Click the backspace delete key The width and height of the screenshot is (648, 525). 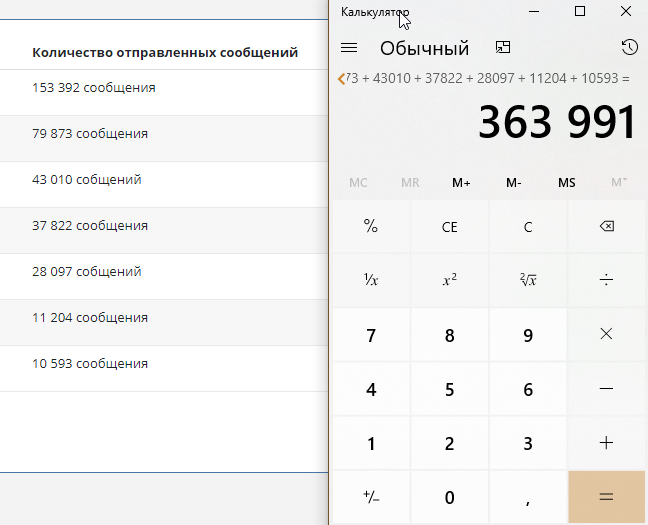click(x=606, y=227)
